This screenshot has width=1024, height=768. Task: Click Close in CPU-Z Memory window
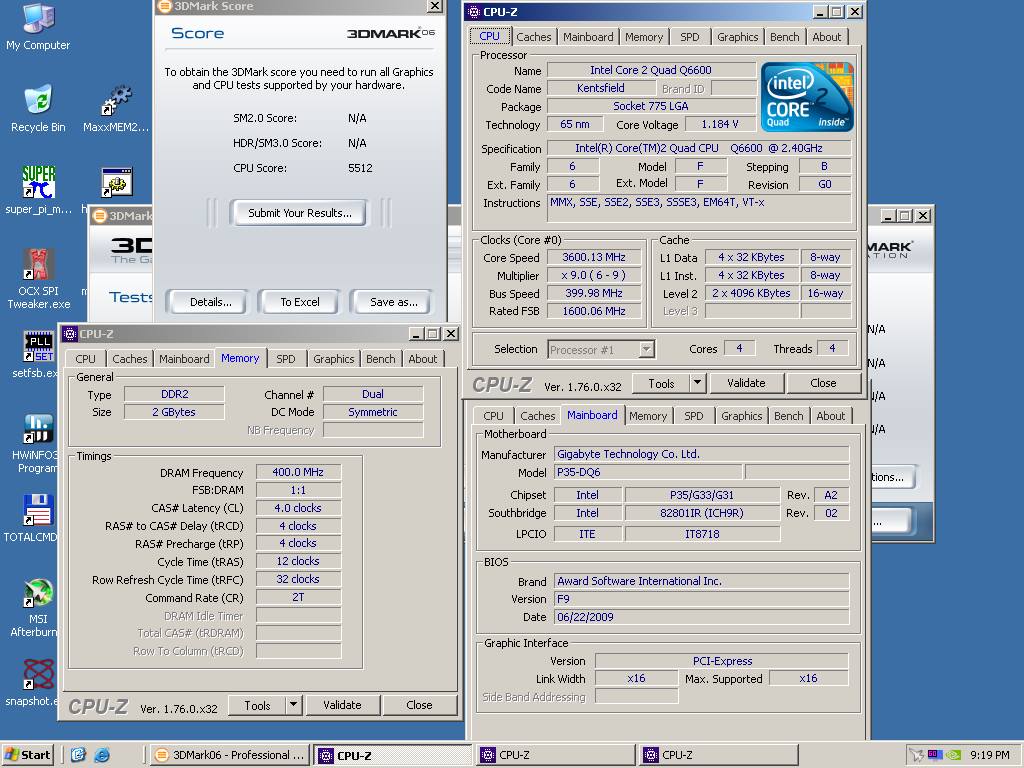coord(419,705)
